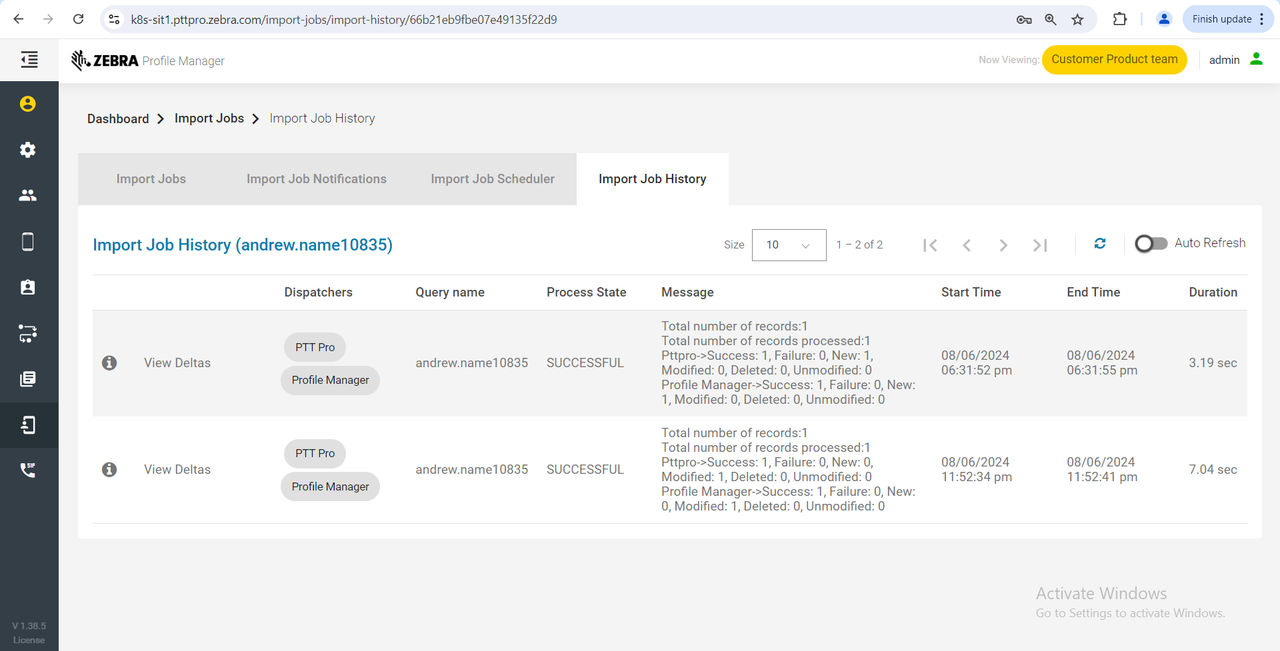The image size is (1280, 651).
Task: View Deltas for the first job record
Action: coord(177,362)
